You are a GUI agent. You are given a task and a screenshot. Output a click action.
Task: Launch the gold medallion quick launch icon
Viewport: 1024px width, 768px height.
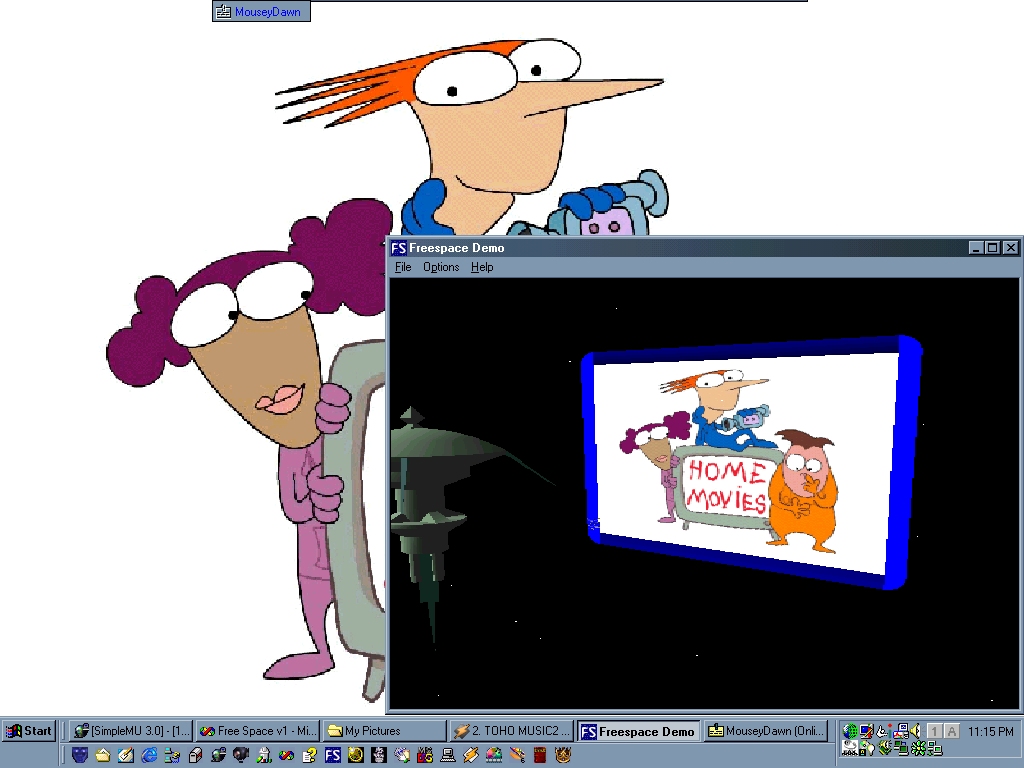click(356, 755)
